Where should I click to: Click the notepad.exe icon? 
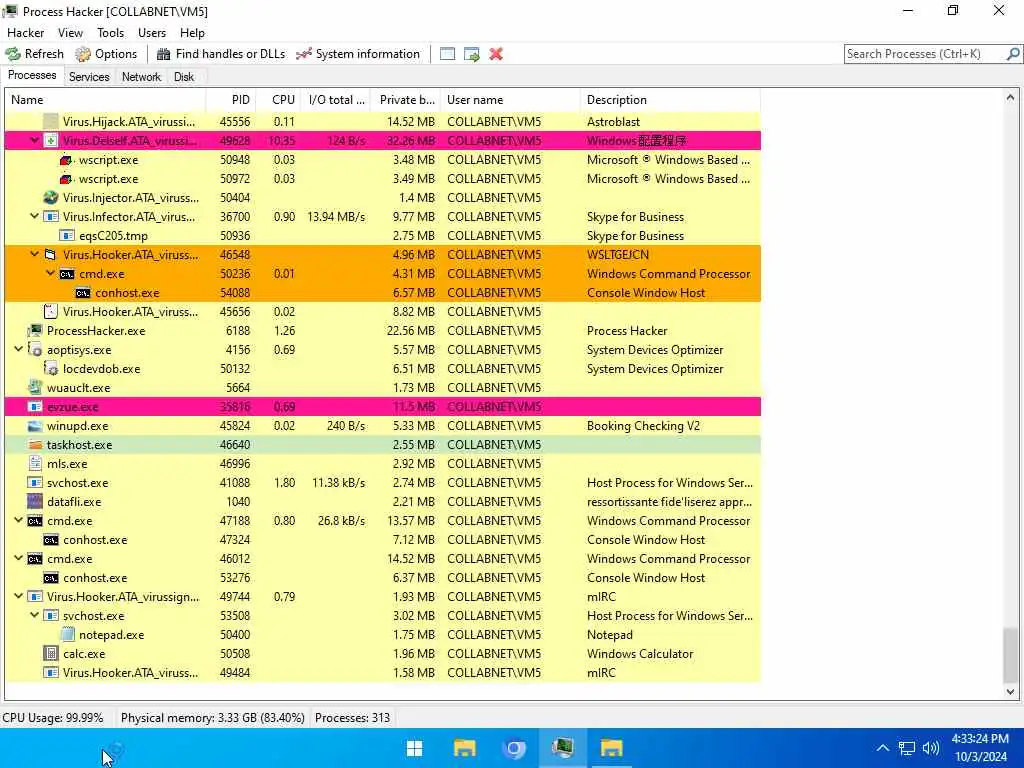tap(67, 635)
